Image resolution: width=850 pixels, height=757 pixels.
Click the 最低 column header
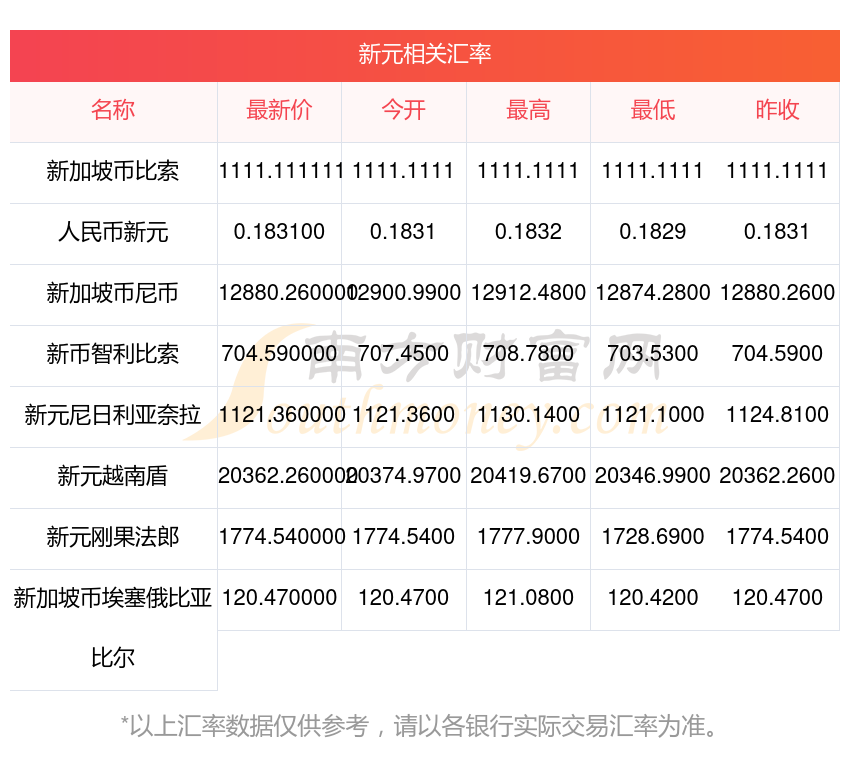tap(653, 110)
